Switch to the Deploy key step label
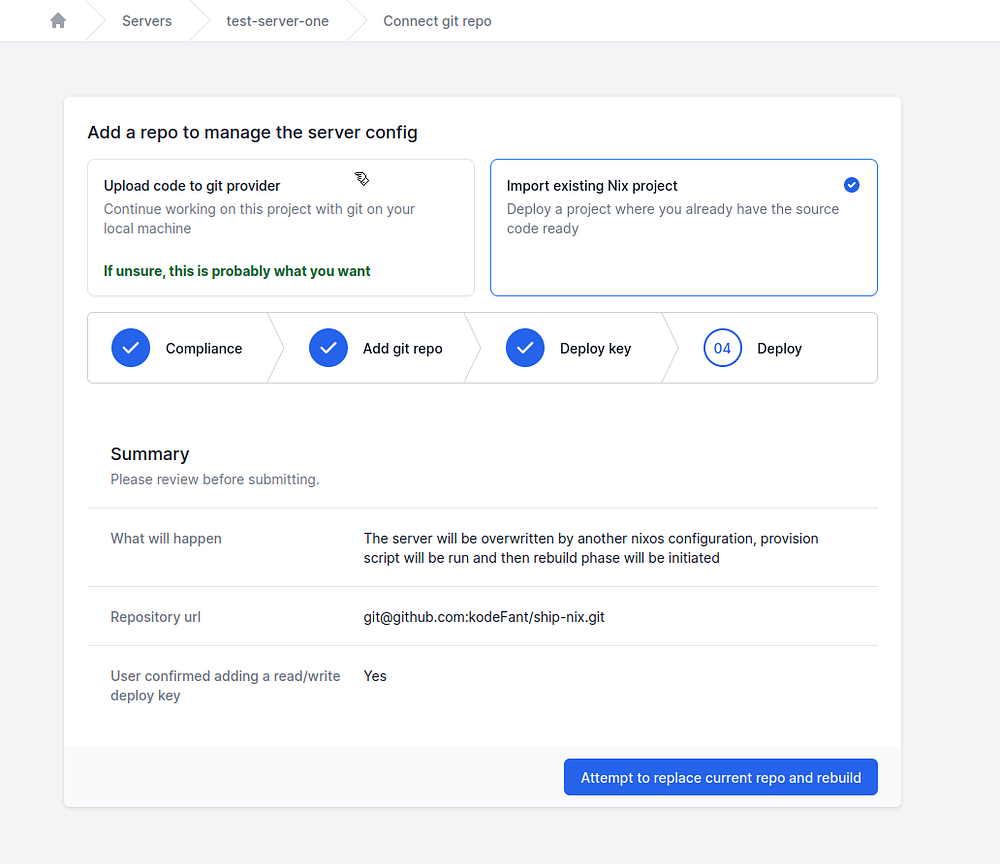The width and height of the screenshot is (1000, 864). (595, 349)
